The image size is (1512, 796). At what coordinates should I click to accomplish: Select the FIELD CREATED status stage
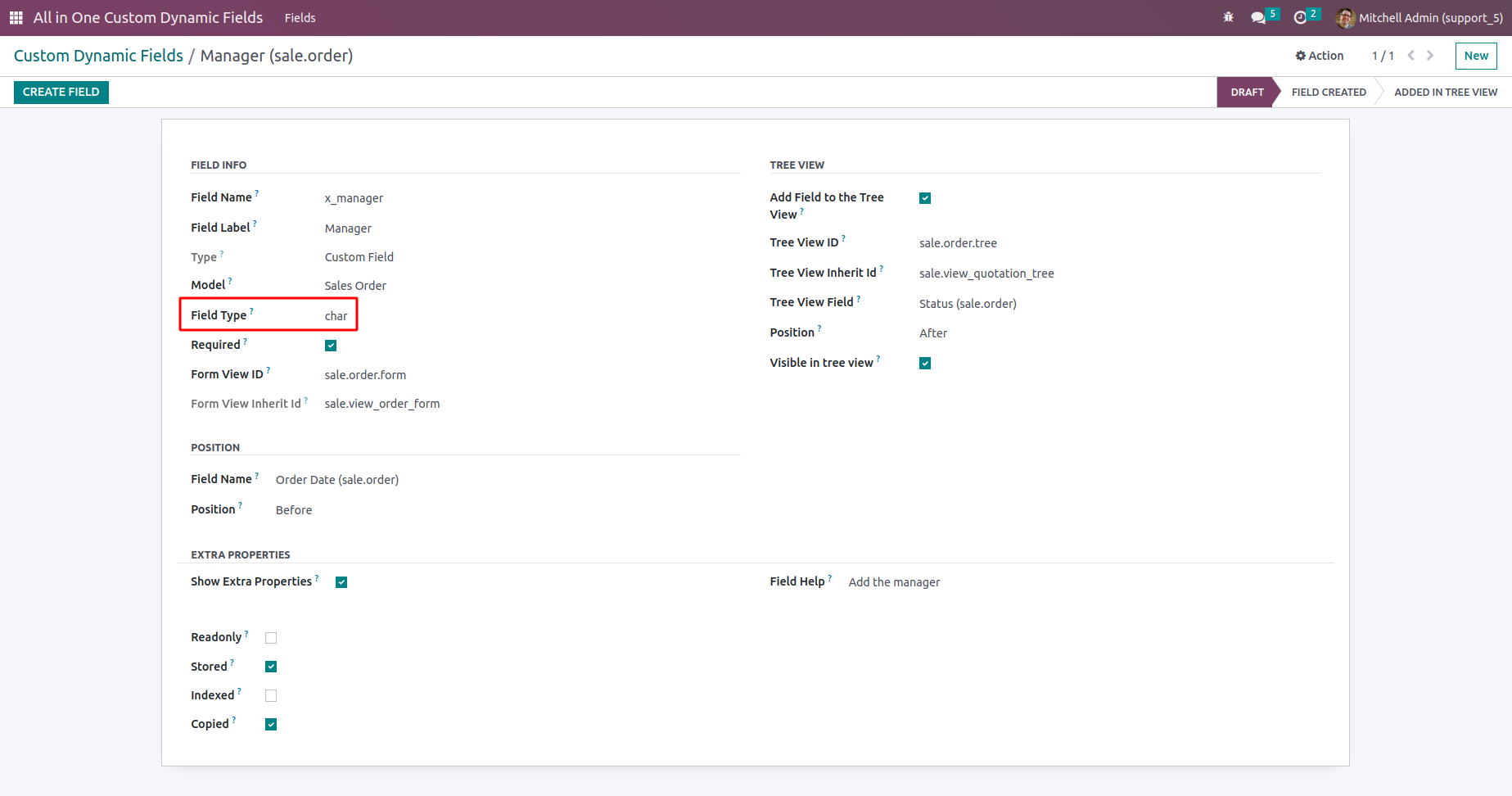click(x=1329, y=93)
